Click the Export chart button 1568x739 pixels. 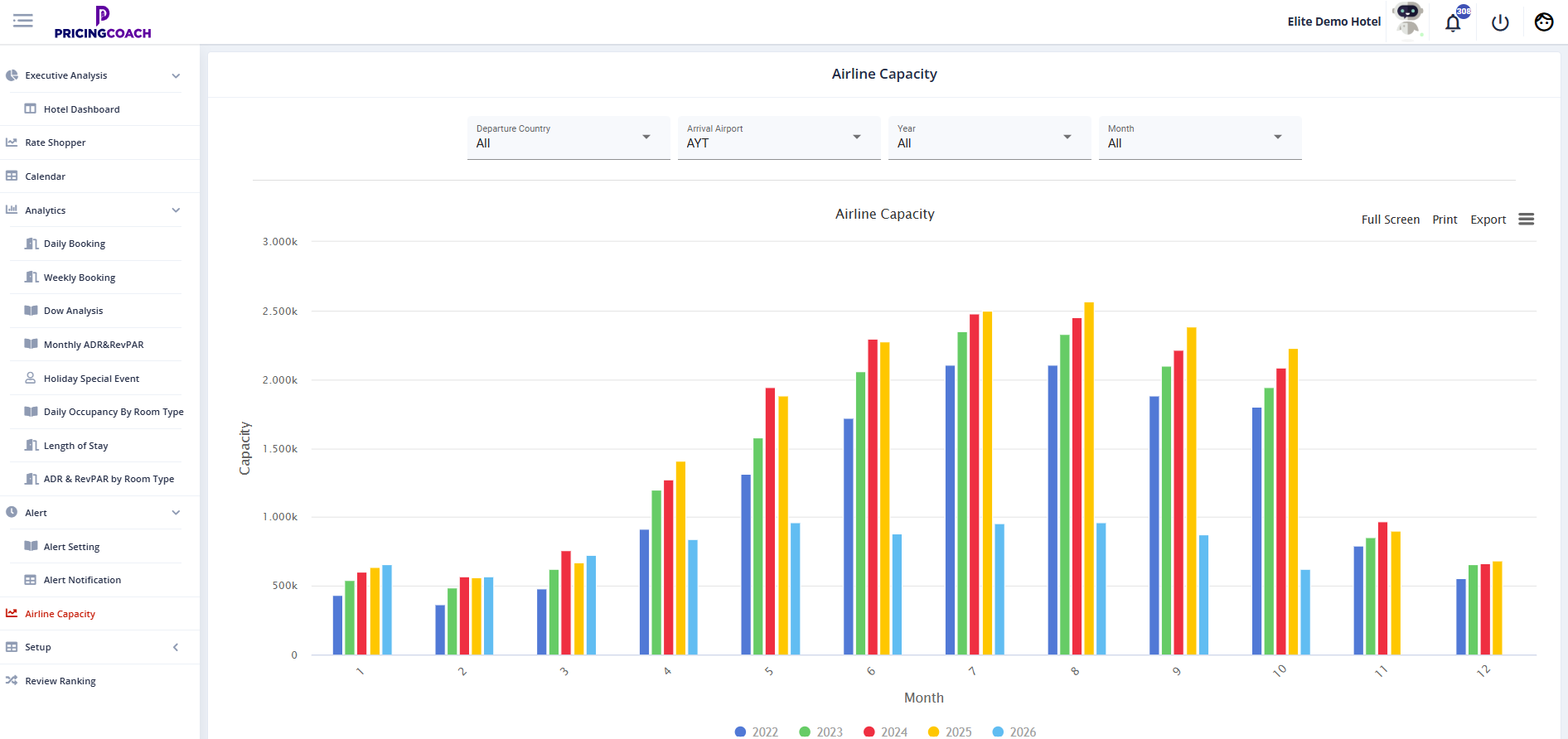[x=1488, y=220]
